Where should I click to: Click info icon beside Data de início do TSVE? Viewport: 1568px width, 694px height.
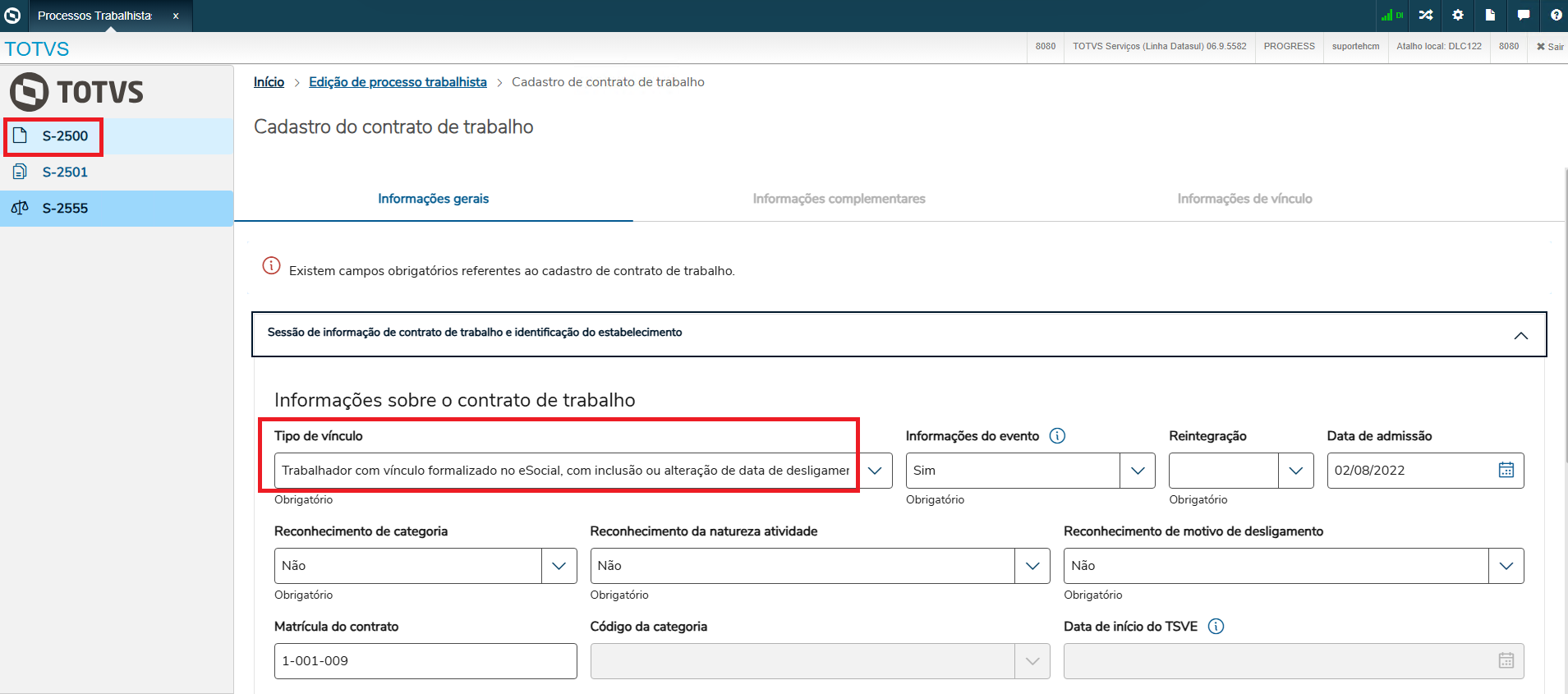[1216, 627]
